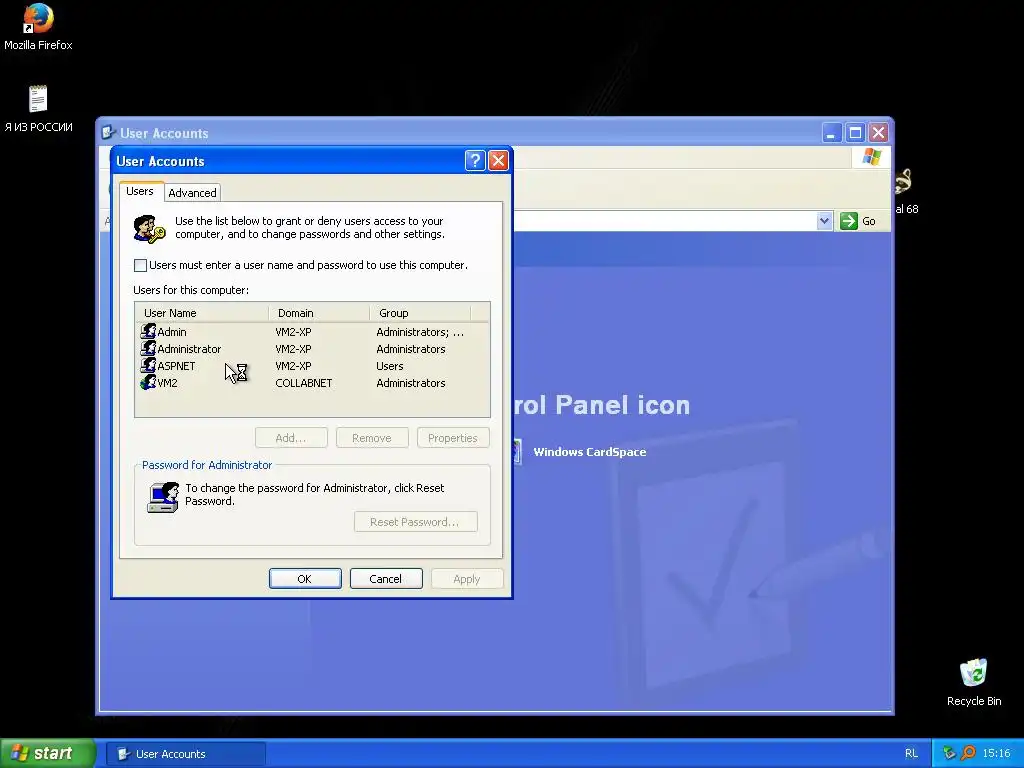Maximize the background User Accounts window

[855, 133]
